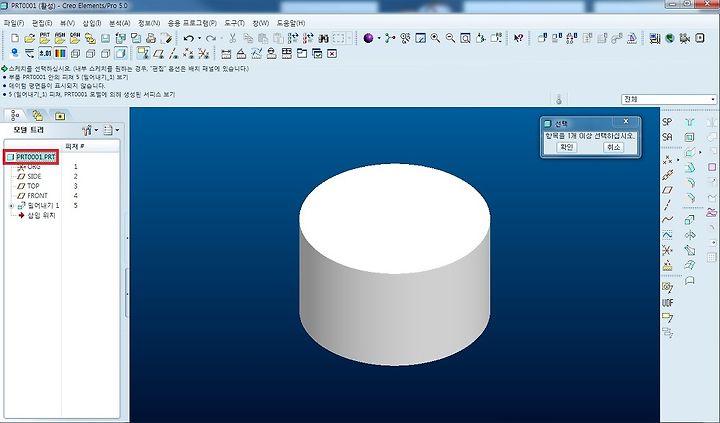Click the binoculars find icon
Viewport: 720px width, 423px height.
[323, 39]
